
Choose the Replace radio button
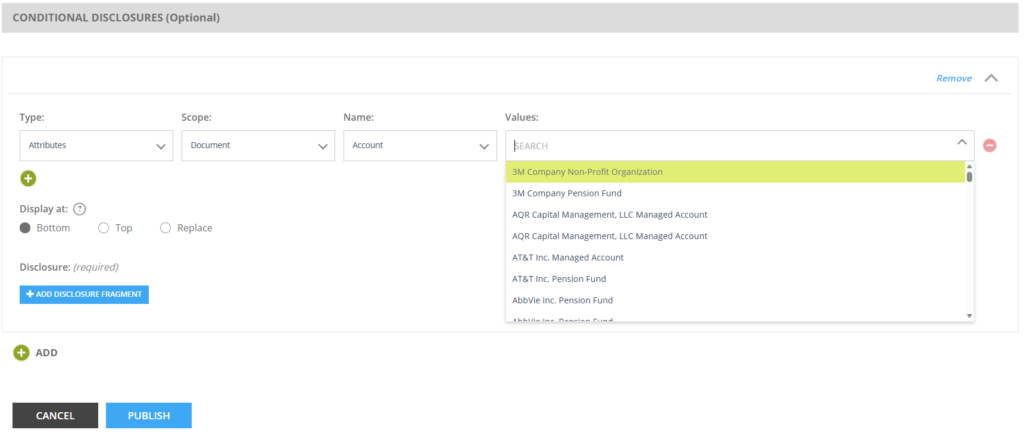(x=166, y=228)
